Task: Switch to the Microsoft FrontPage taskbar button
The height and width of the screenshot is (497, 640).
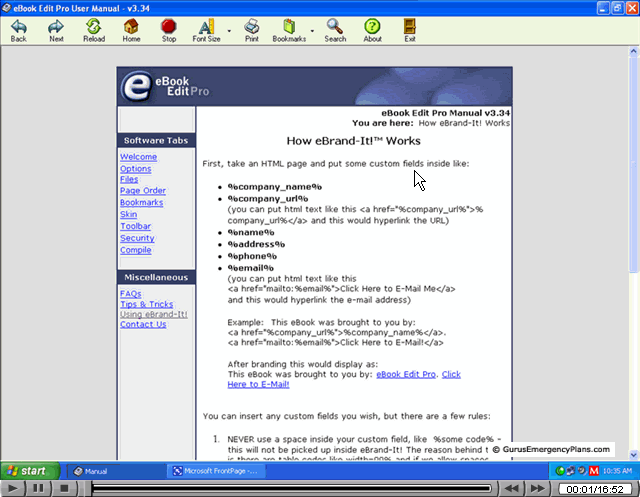Action: tap(216, 471)
